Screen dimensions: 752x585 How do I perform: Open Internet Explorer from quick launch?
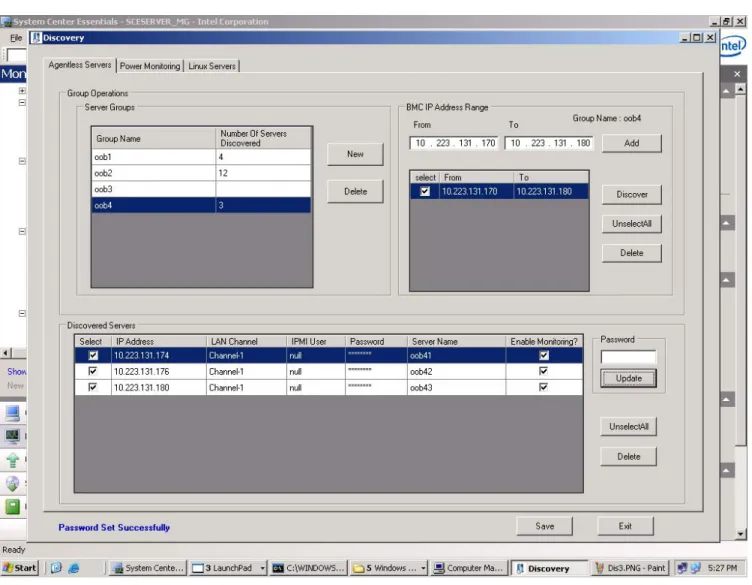(73, 568)
